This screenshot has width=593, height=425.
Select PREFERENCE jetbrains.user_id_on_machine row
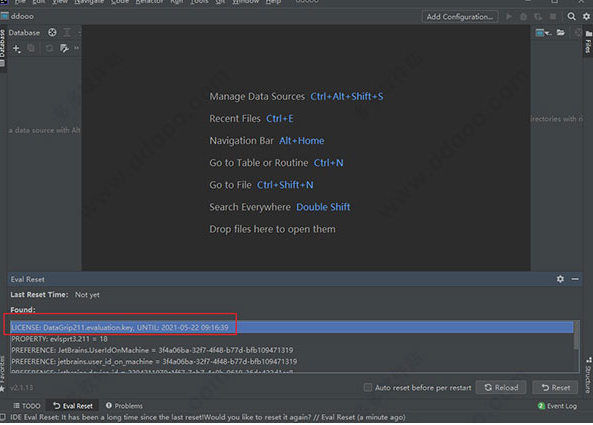point(292,361)
